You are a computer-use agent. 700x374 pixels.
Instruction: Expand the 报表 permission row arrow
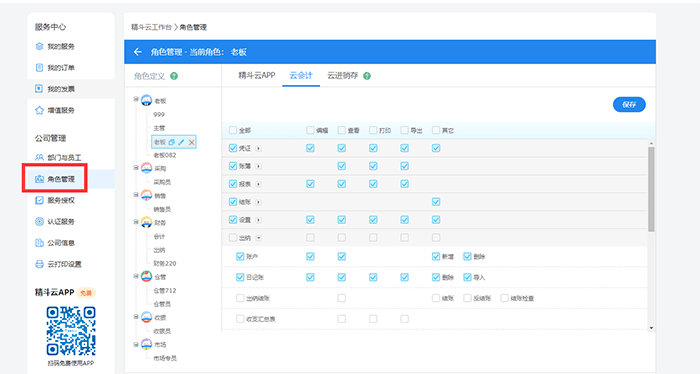258,184
